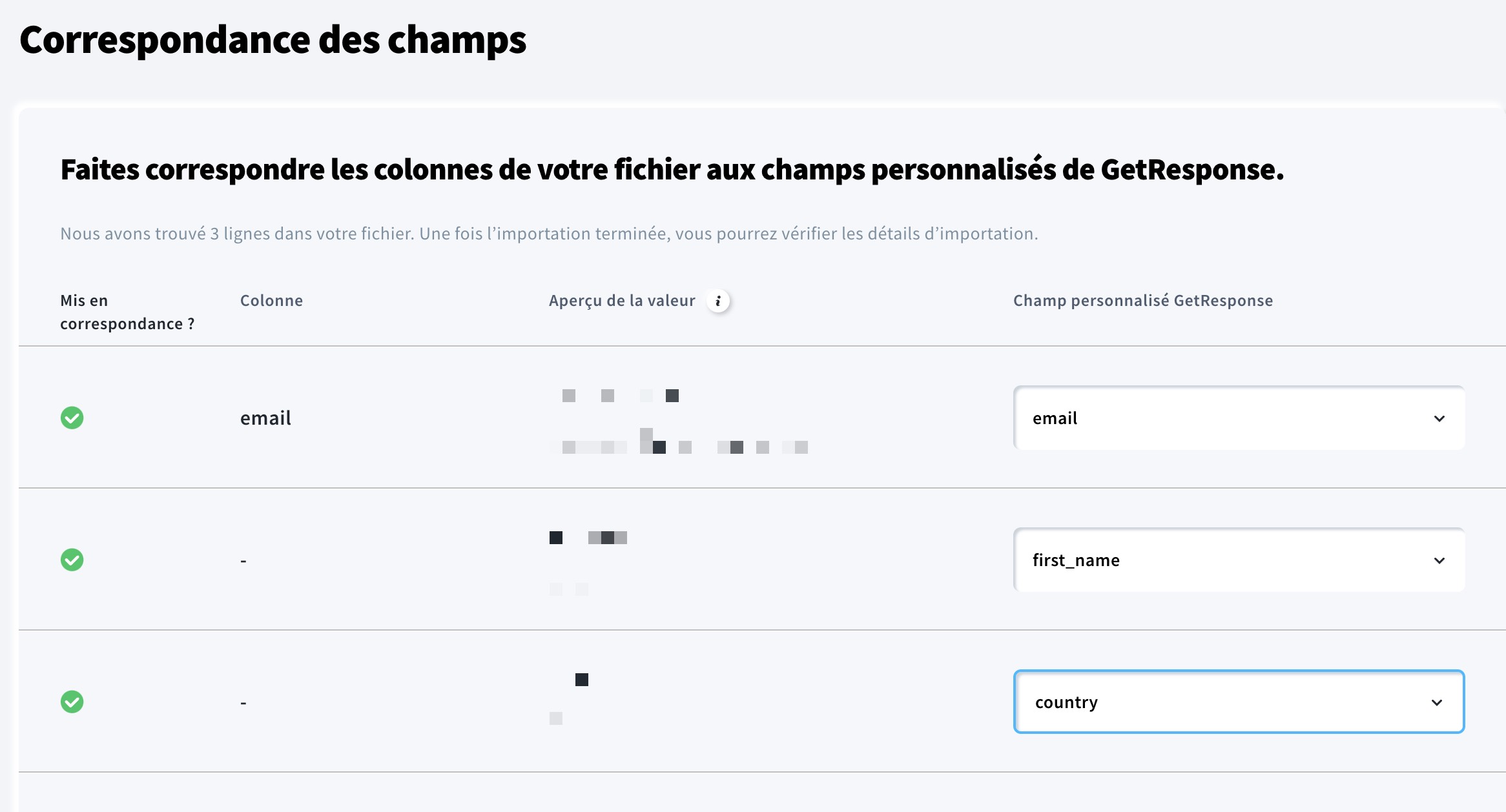1506x812 pixels.
Task: Click the Correspondance des champs page title
Action: [x=273, y=40]
